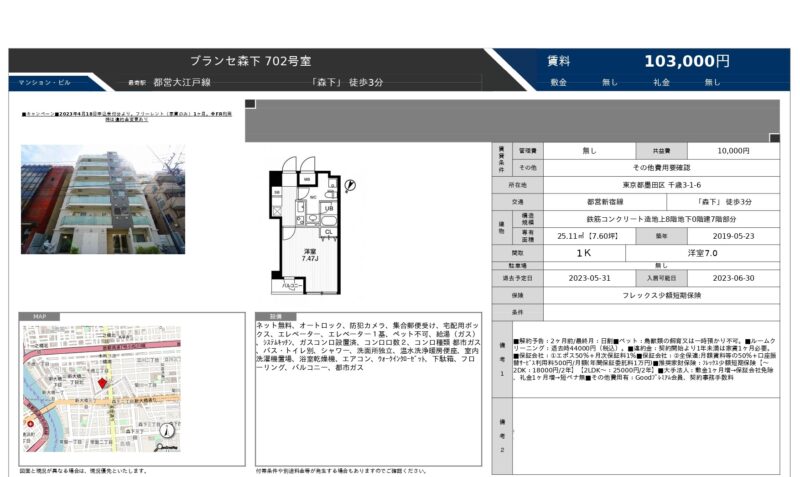Screen dimensions: 800x477
Task: Click the 備考1 remarks text block
Action: 645,359
